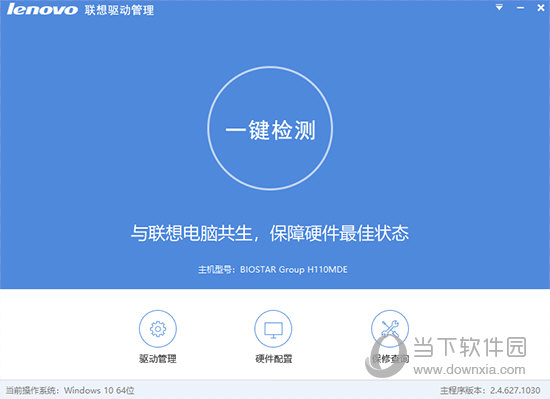Minimize the Lenovo driver manager window
Screen dimensions: 550x399
521,8
